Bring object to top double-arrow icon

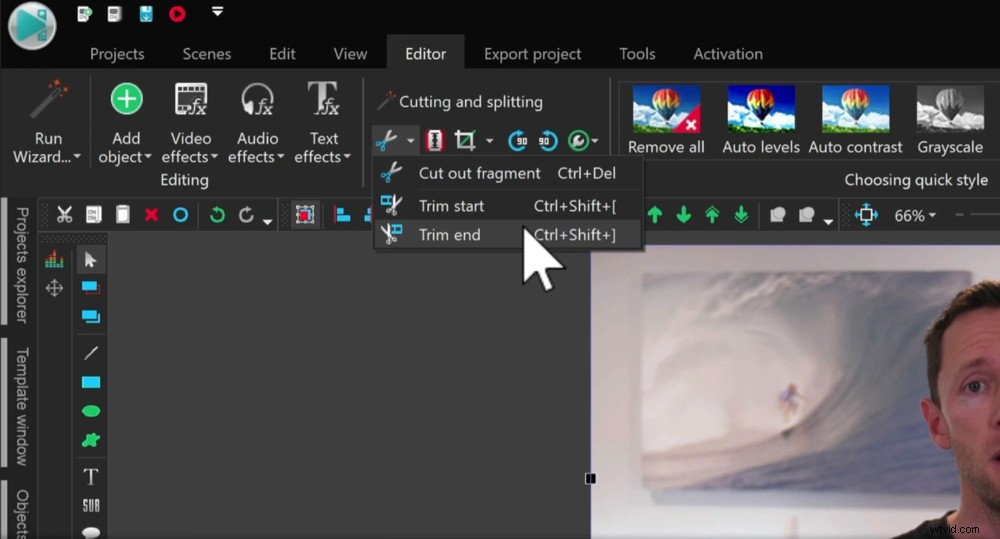712,215
